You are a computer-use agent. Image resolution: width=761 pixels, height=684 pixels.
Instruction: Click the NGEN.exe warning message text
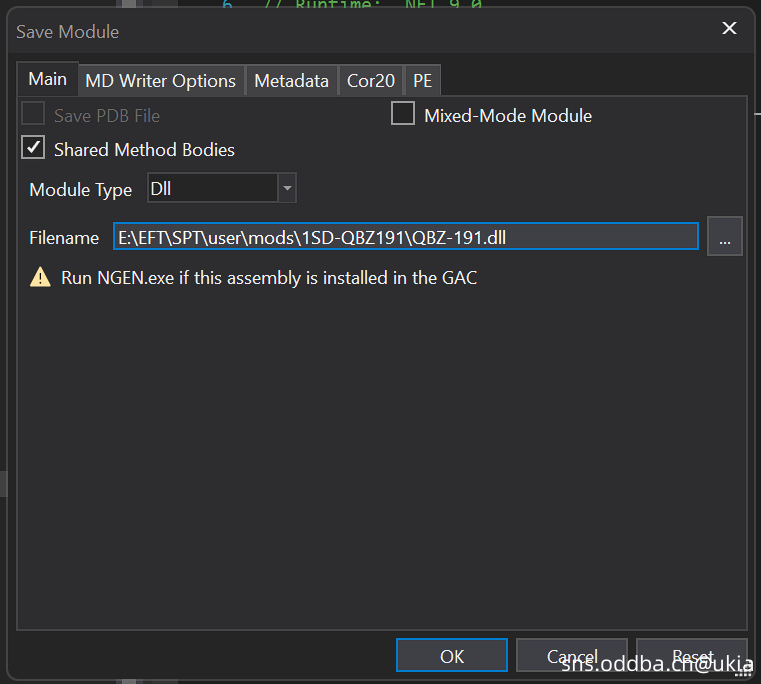[x=269, y=278]
